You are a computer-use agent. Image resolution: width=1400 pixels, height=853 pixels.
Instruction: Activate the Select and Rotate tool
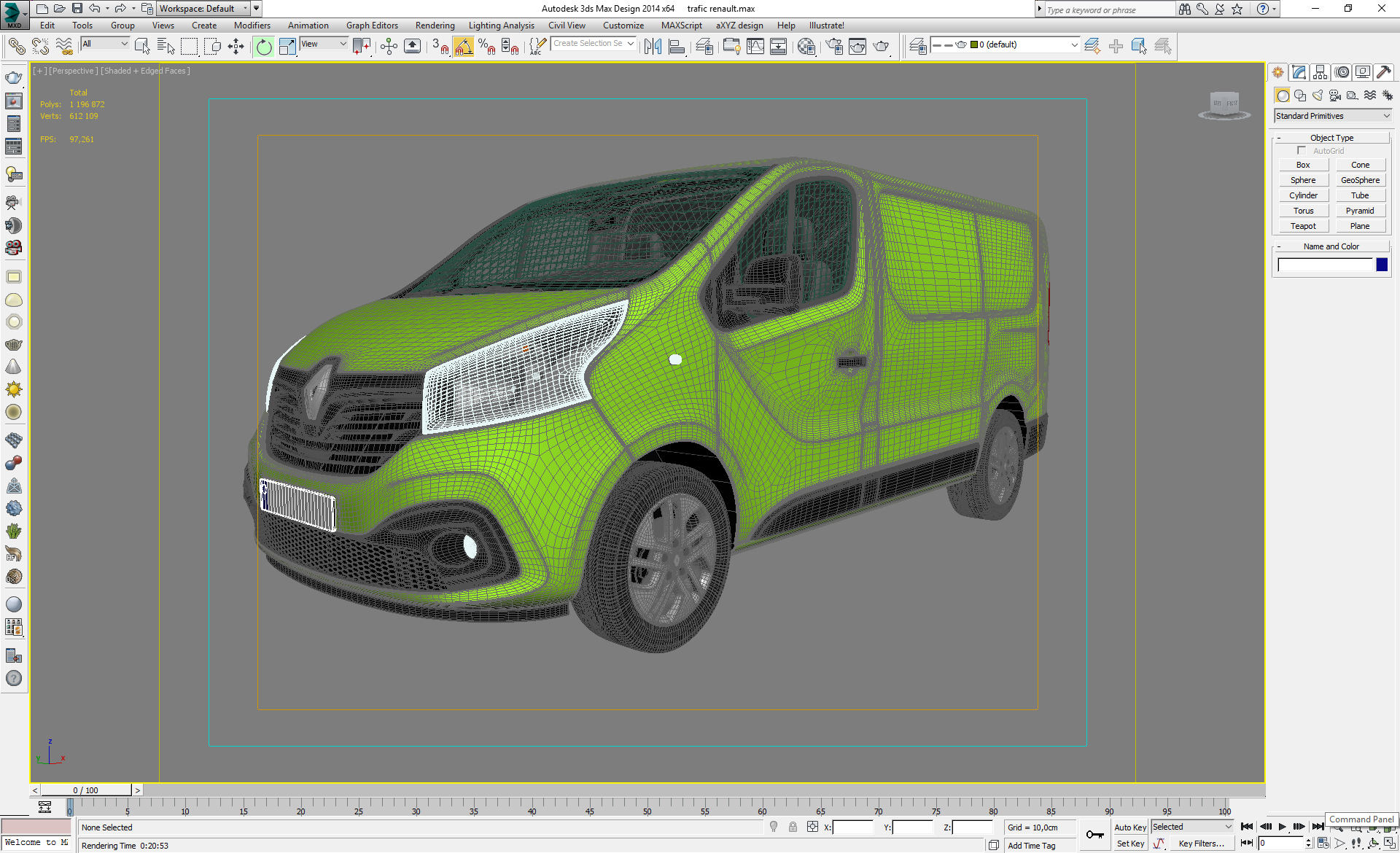[263, 47]
